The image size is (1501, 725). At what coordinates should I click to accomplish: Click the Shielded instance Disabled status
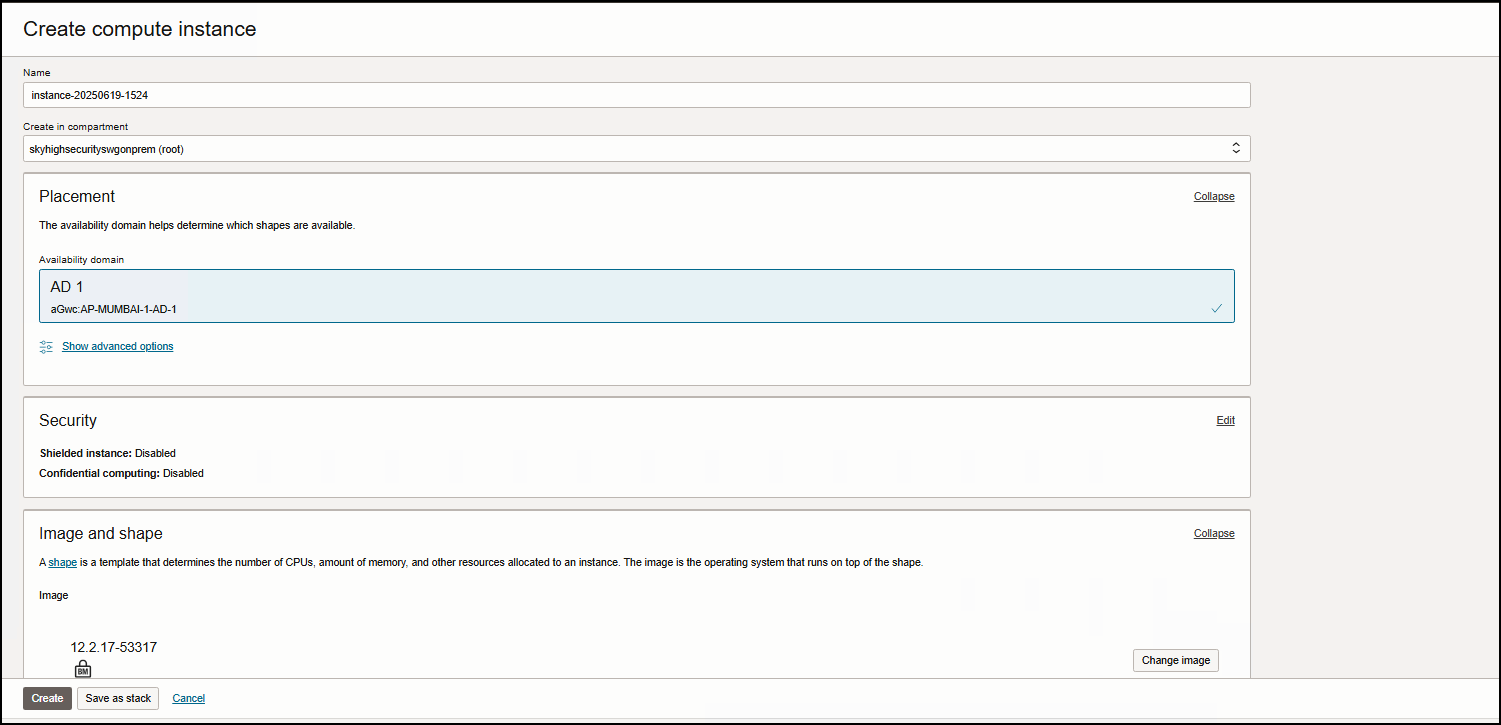155,454
